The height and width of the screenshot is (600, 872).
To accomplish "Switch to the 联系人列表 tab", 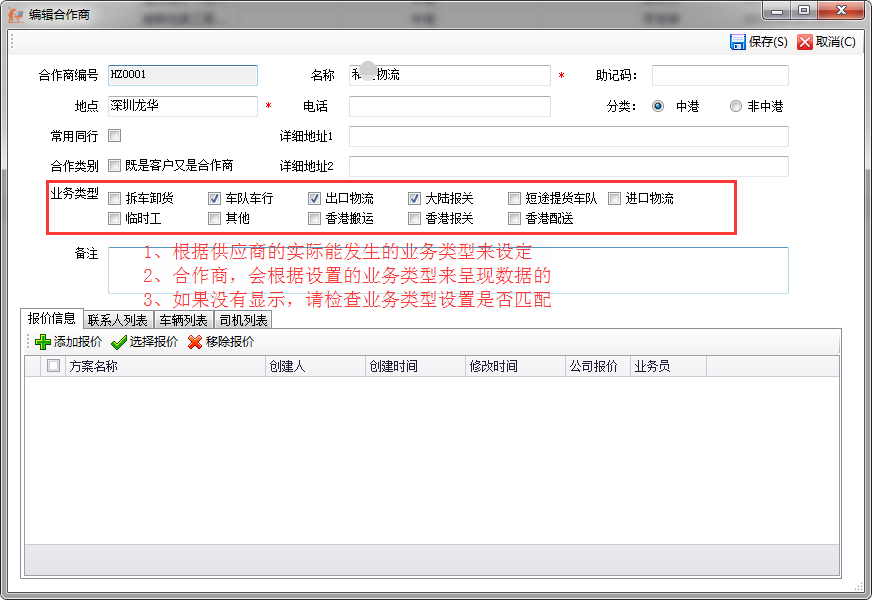I will tap(118, 320).
